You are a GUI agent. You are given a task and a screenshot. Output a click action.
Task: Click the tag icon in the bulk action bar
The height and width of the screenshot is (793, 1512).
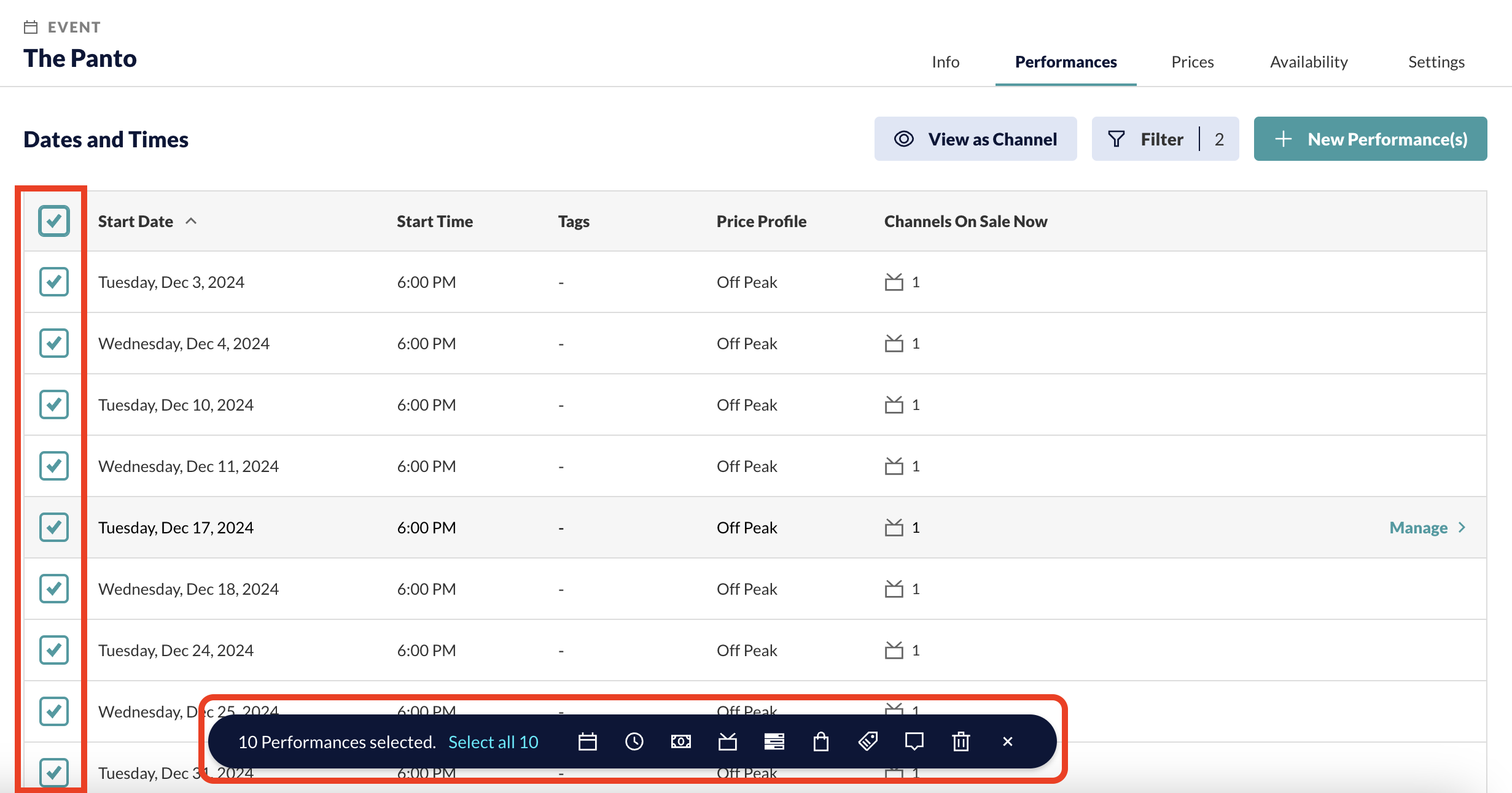tap(868, 741)
